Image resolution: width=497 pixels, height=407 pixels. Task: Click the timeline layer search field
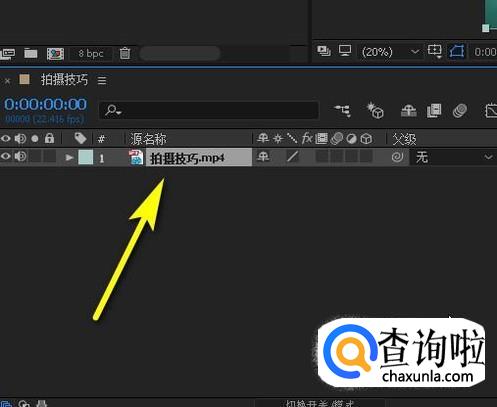pyautogui.click(x=209, y=110)
